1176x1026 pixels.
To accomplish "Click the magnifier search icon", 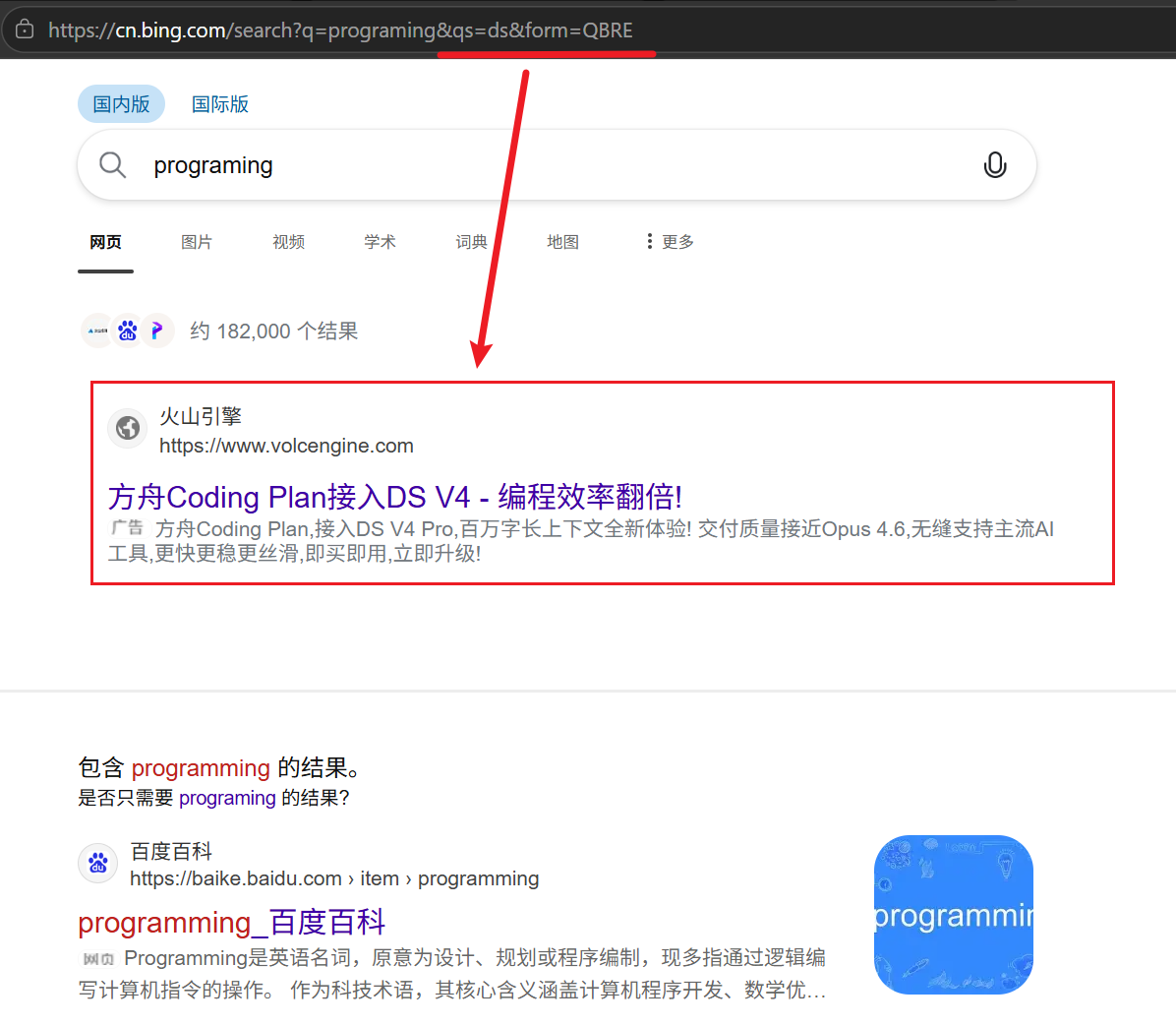I will click(112, 164).
